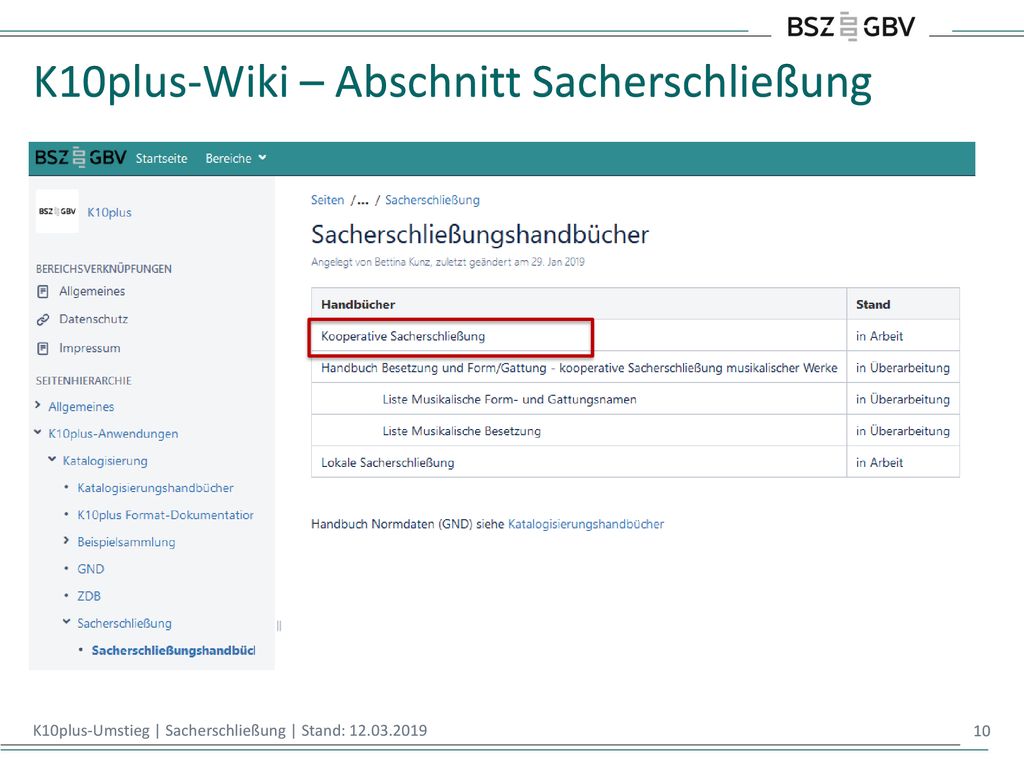Open K10plus Format-Dokumentation in the tree
Screen dimensions: 1024x768
pos(165,515)
